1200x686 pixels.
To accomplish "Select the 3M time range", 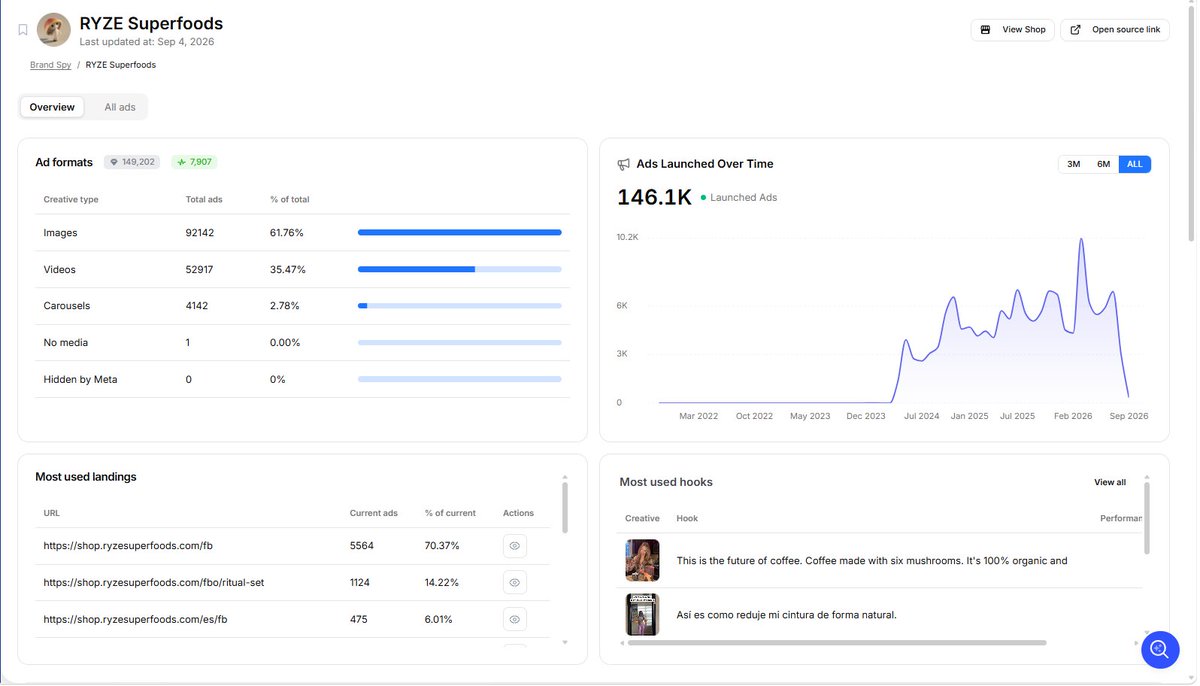I will click(1073, 164).
